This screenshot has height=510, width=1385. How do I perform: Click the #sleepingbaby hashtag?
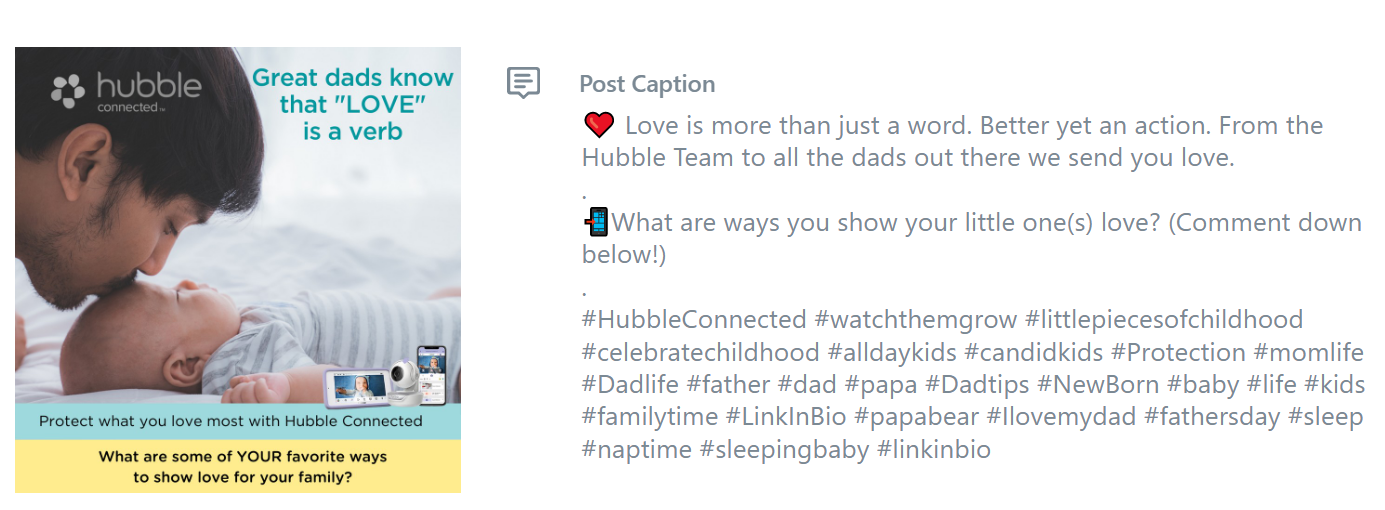(784, 450)
